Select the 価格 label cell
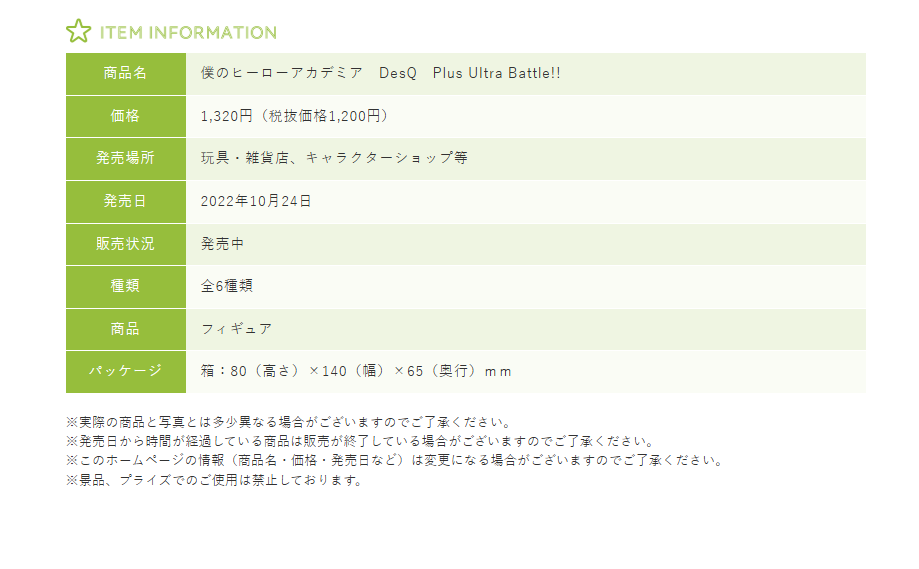This screenshot has width=919, height=569. coord(125,116)
